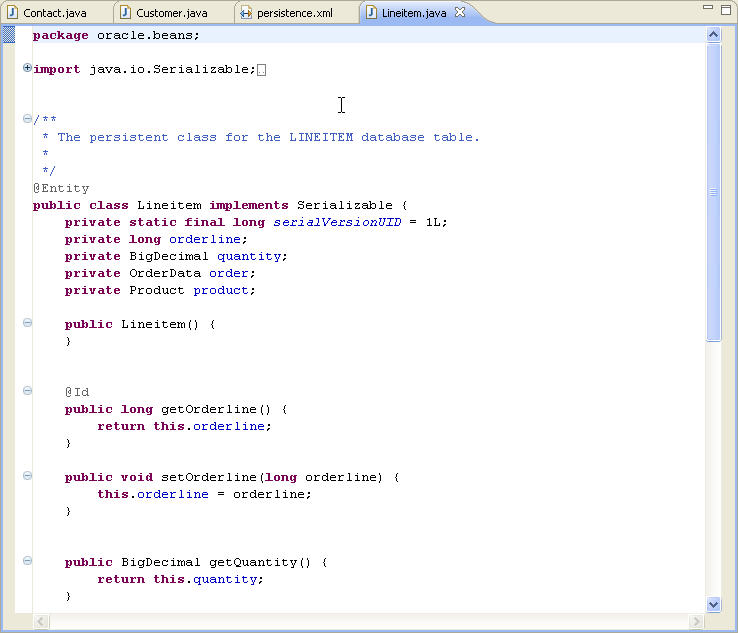Click the Contact.java file icon

[x=13, y=12]
